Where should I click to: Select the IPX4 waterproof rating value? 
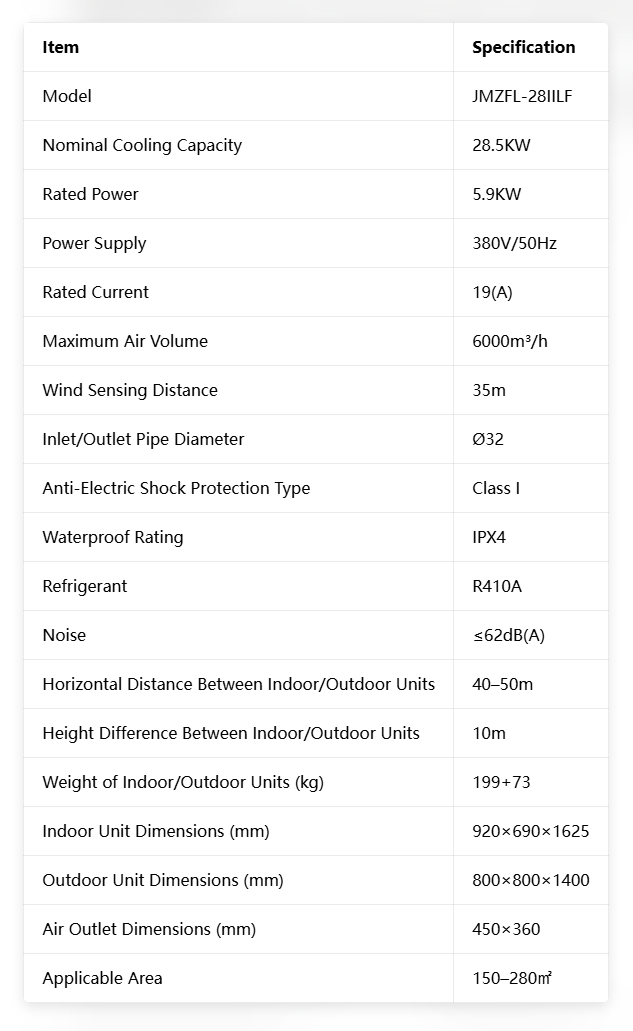point(488,537)
